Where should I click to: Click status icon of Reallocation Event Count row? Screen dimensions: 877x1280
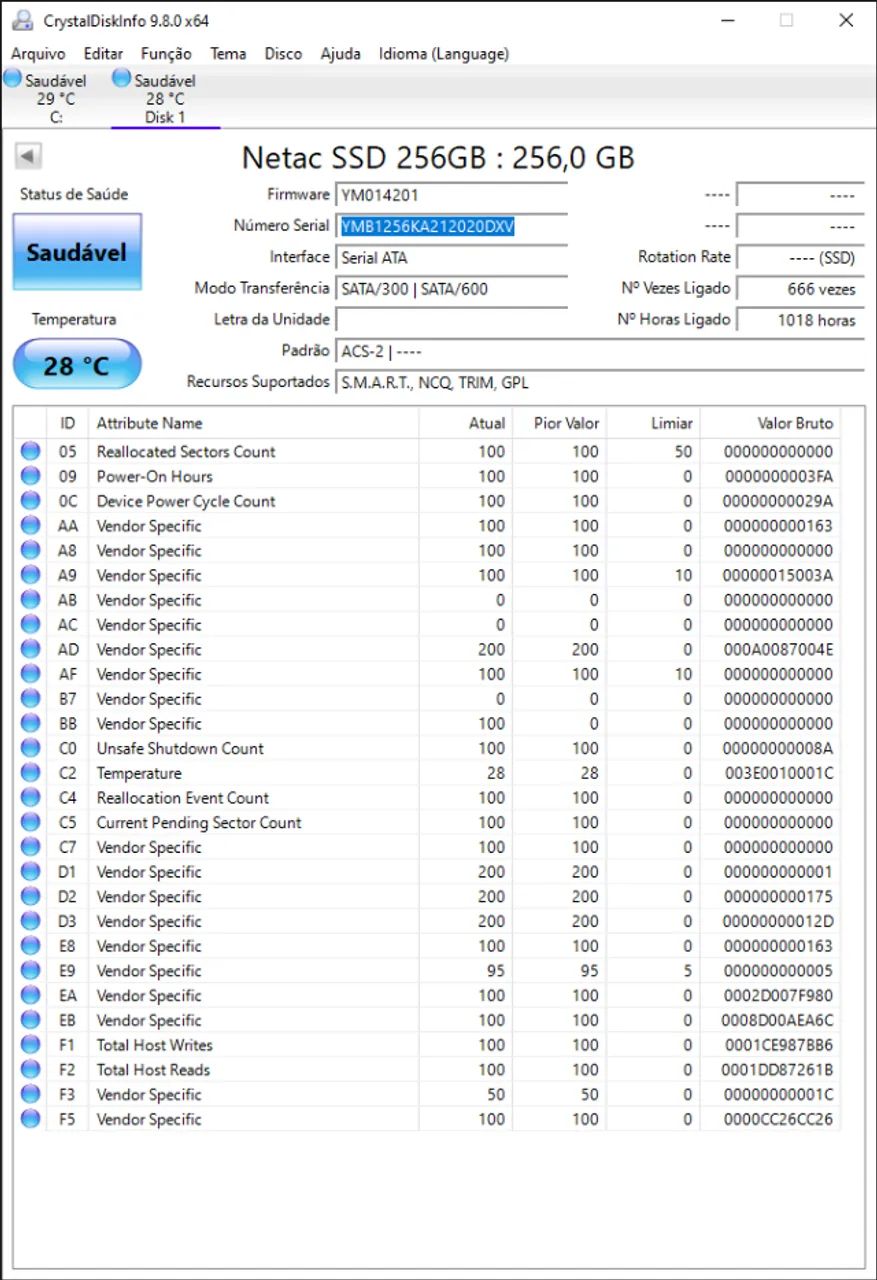coord(31,798)
